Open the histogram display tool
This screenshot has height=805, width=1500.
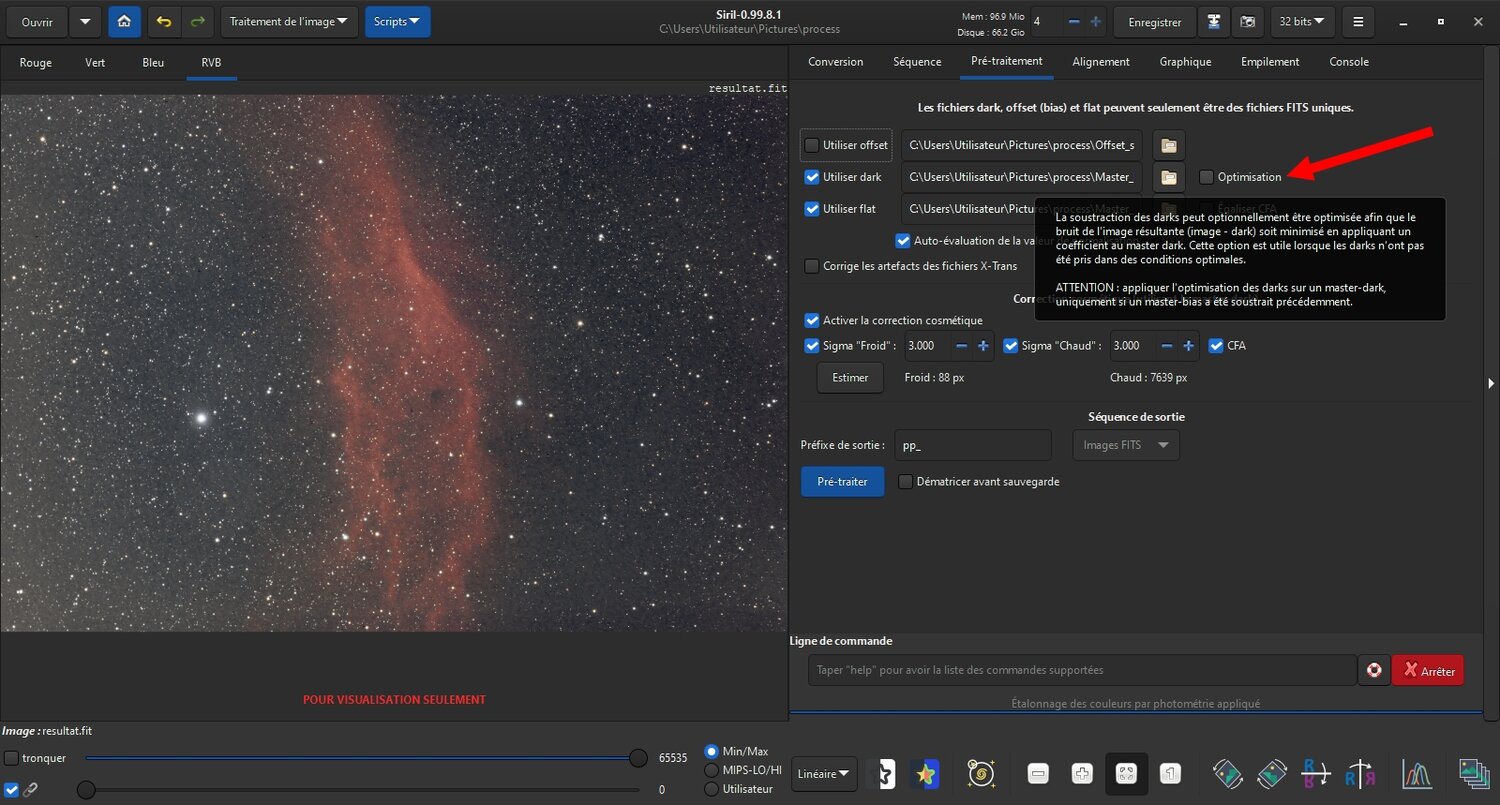coord(1416,774)
